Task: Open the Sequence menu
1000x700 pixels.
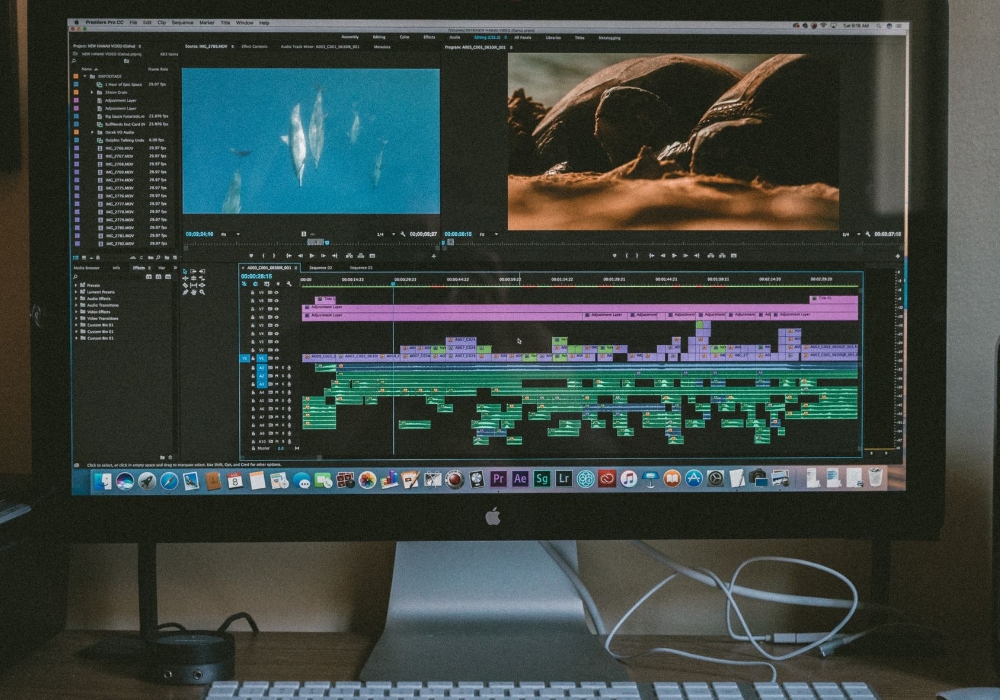Action: point(182,22)
